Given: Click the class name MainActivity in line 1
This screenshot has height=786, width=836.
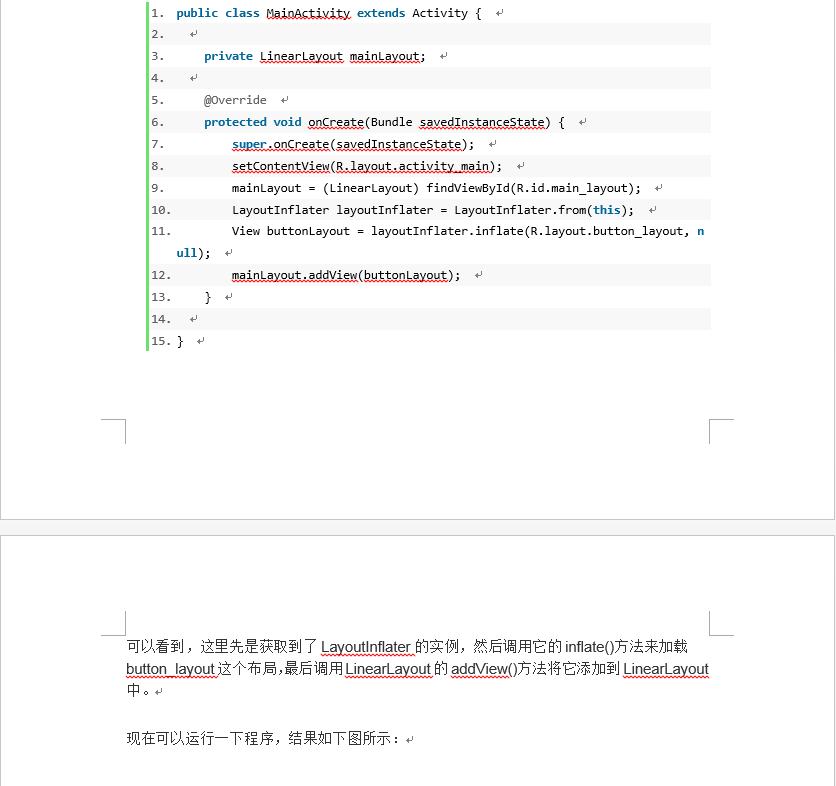Looking at the screenshot, I should (x=308, y=13).
